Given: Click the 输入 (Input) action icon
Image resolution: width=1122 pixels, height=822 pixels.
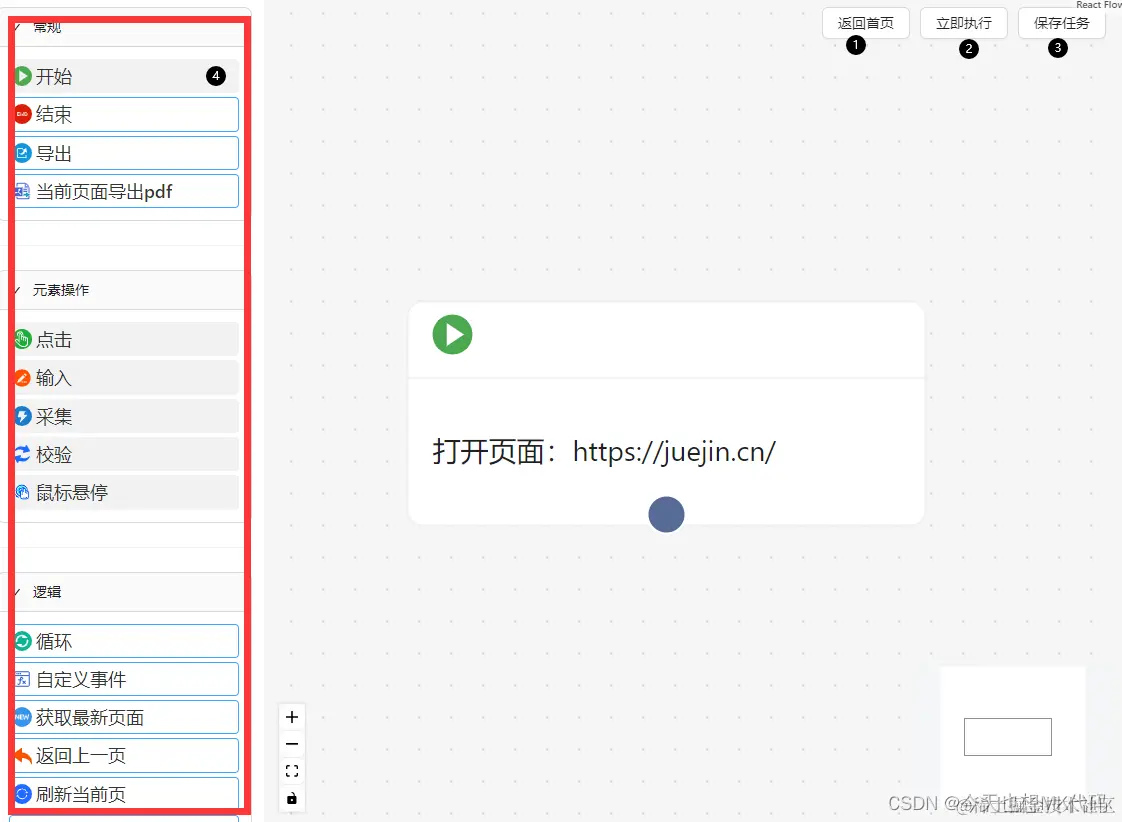Looking at the screenshot, I should (23, 377).
